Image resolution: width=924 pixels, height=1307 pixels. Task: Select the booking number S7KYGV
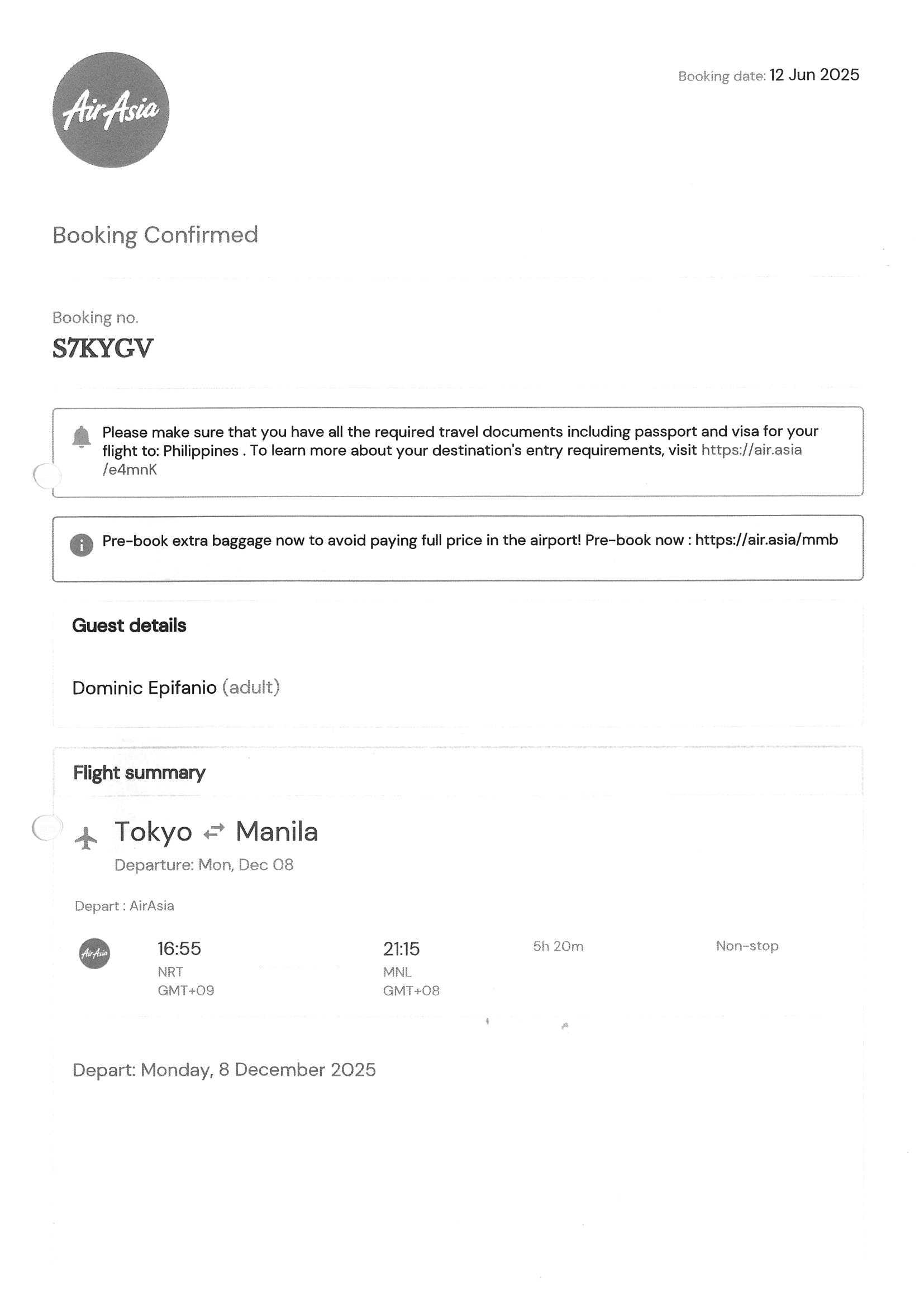pos(102,349)
